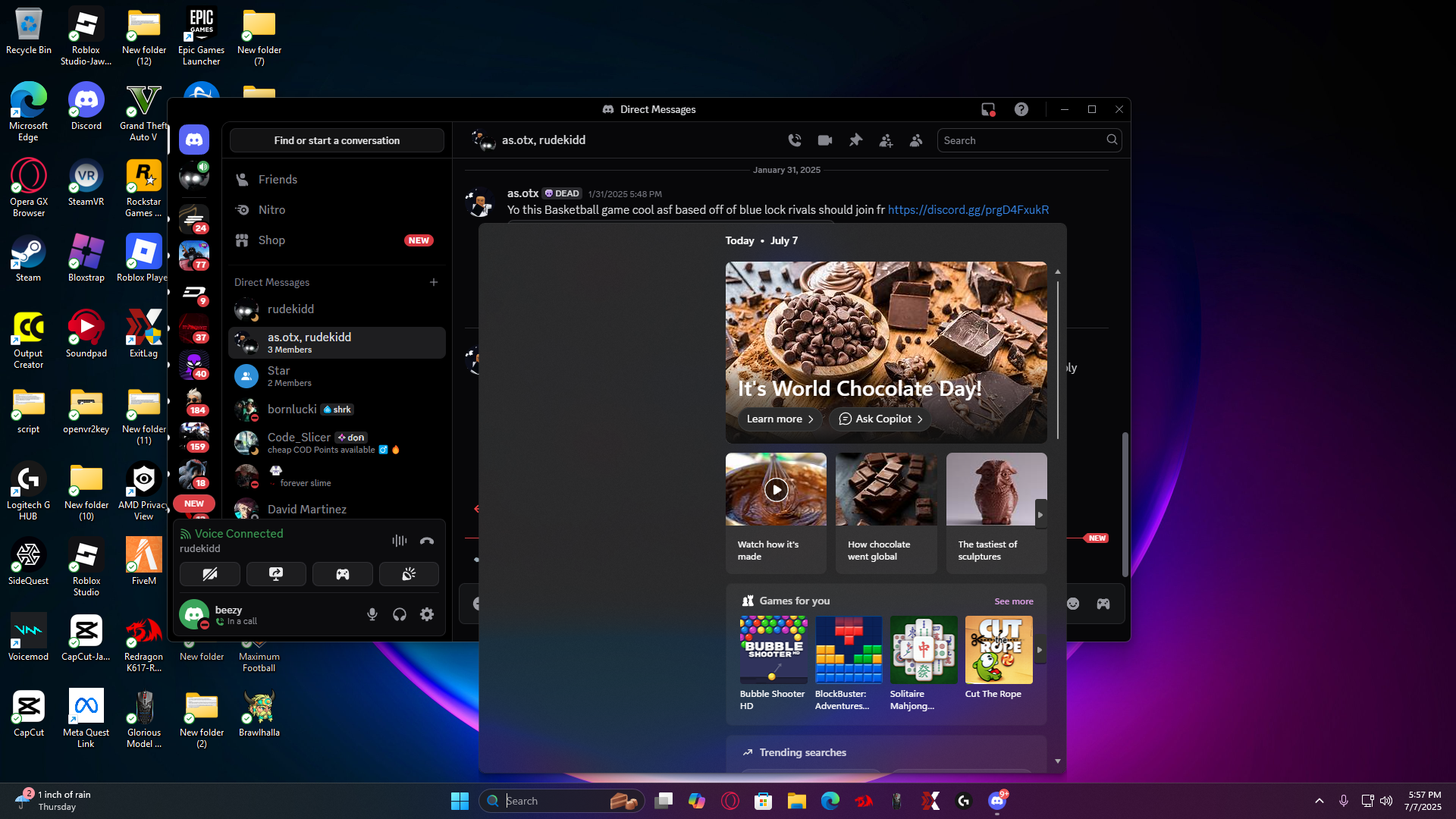Open pinned messages
Viewport: 1456px width, 819px height.
click(855, 140)
